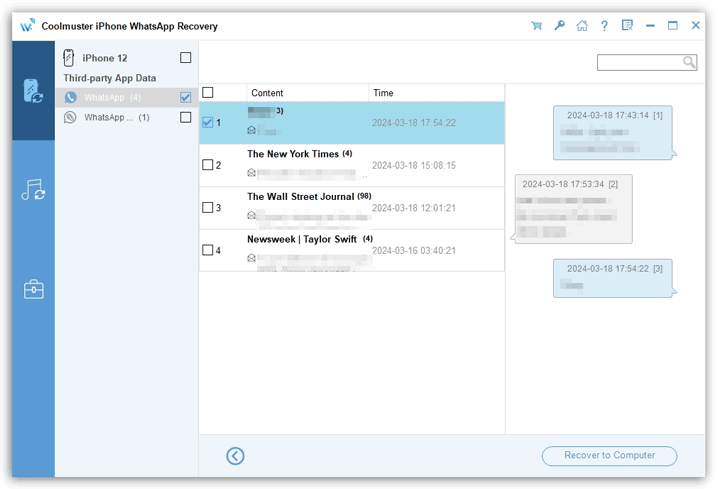Click the Recover to Computer button

click(x=609, y=456)
